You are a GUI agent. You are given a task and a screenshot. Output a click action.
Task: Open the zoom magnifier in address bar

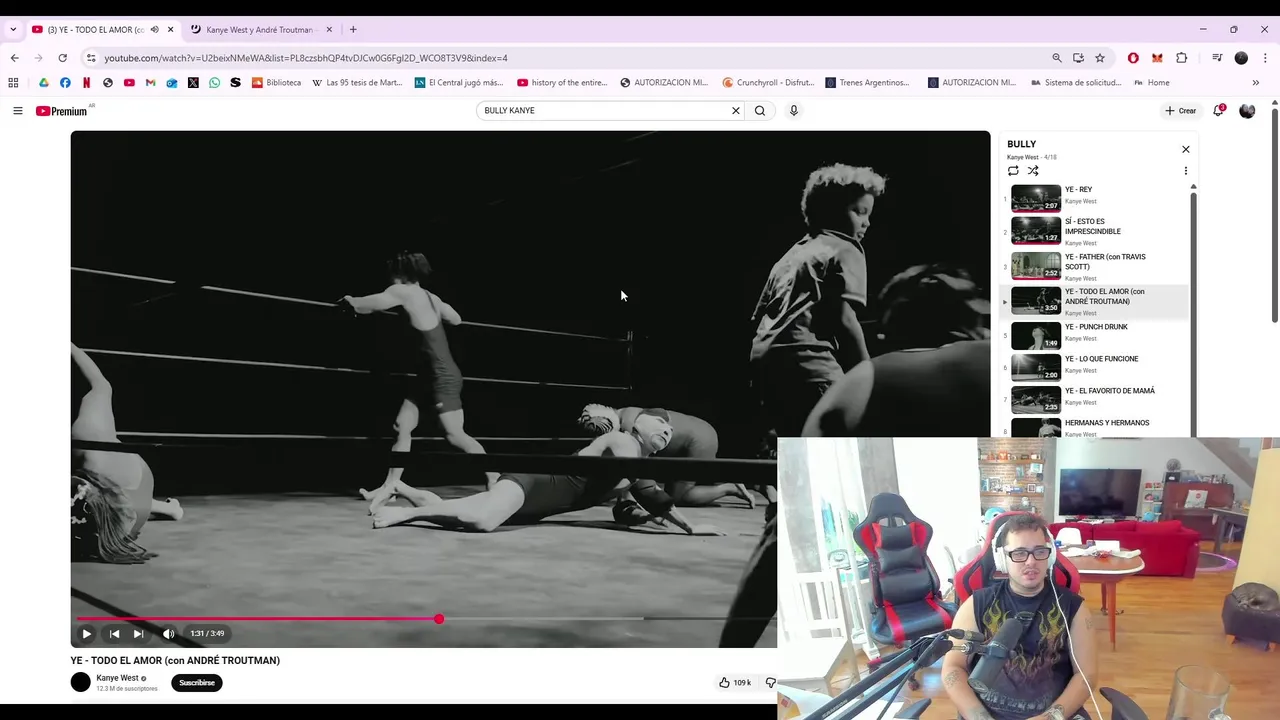[x=1056, y=58]
